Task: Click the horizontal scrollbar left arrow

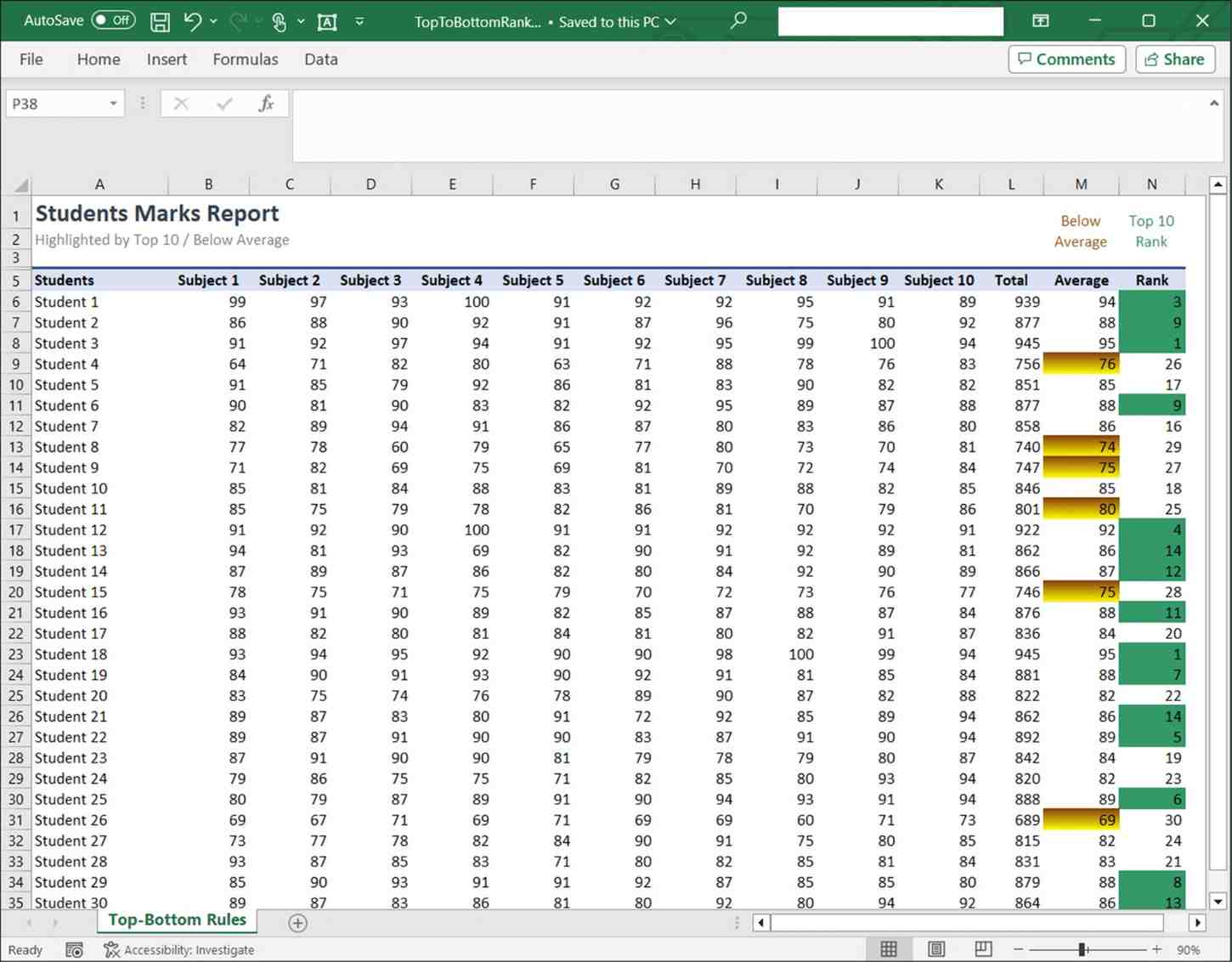Action: [x=761, y=923]
